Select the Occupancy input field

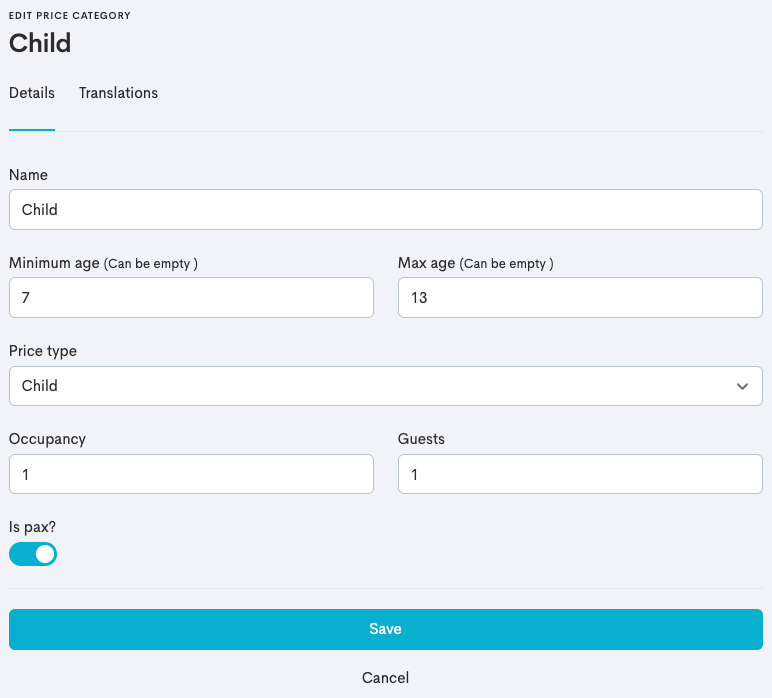click(x=191, y=474)
